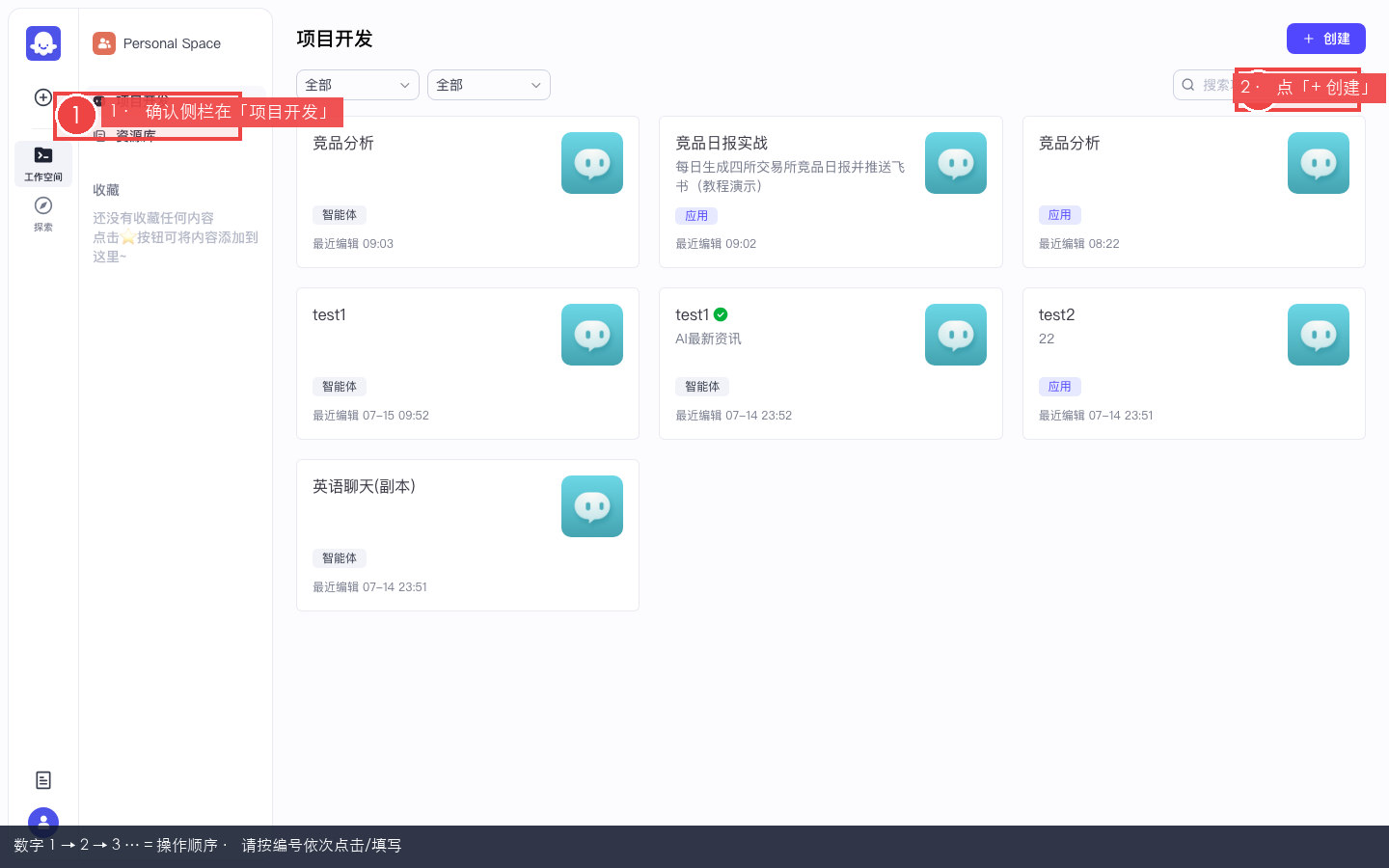Open the 工作空间 workspace tab
Image resolution: width=1389 pixels, height=868 pixels.
point(43,163)
